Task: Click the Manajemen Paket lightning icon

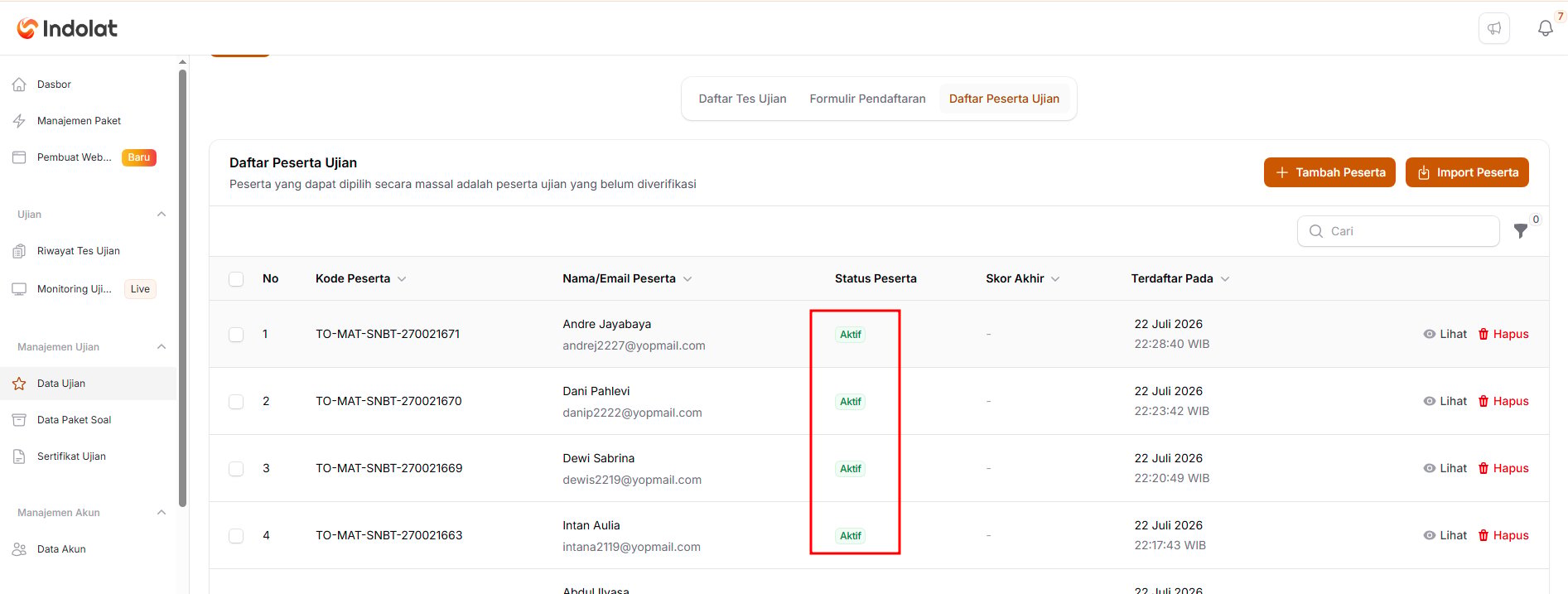Action: (x=19, y=121)
